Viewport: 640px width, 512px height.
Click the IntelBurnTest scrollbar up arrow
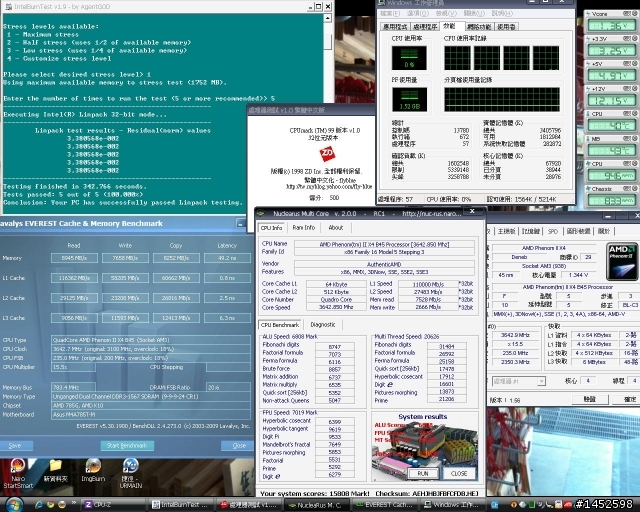pos(327,18)
